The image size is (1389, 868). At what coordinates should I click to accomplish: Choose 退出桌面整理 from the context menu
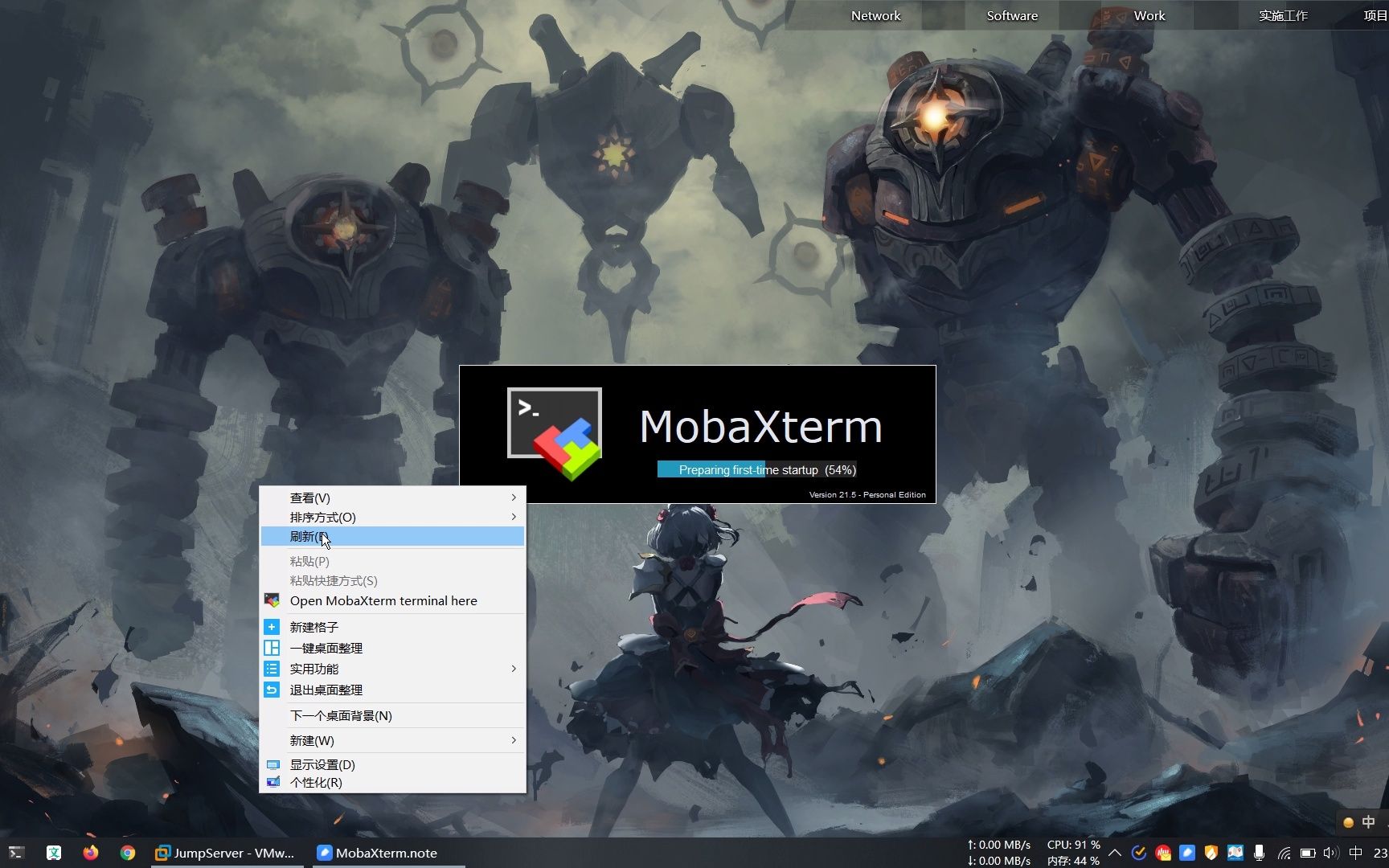click(x=392, y=690)
